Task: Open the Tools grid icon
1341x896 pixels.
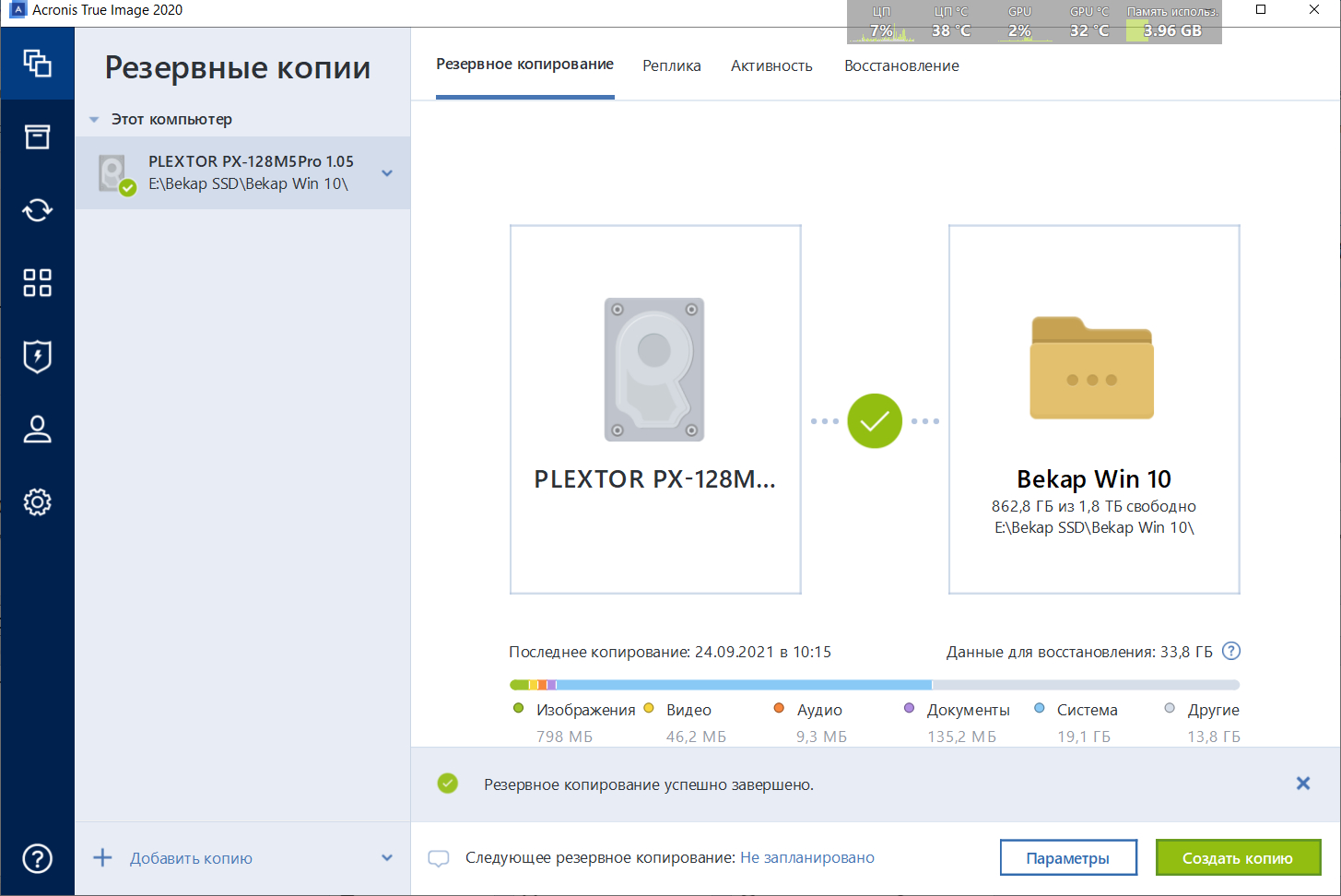Action: tap(37, 283)
